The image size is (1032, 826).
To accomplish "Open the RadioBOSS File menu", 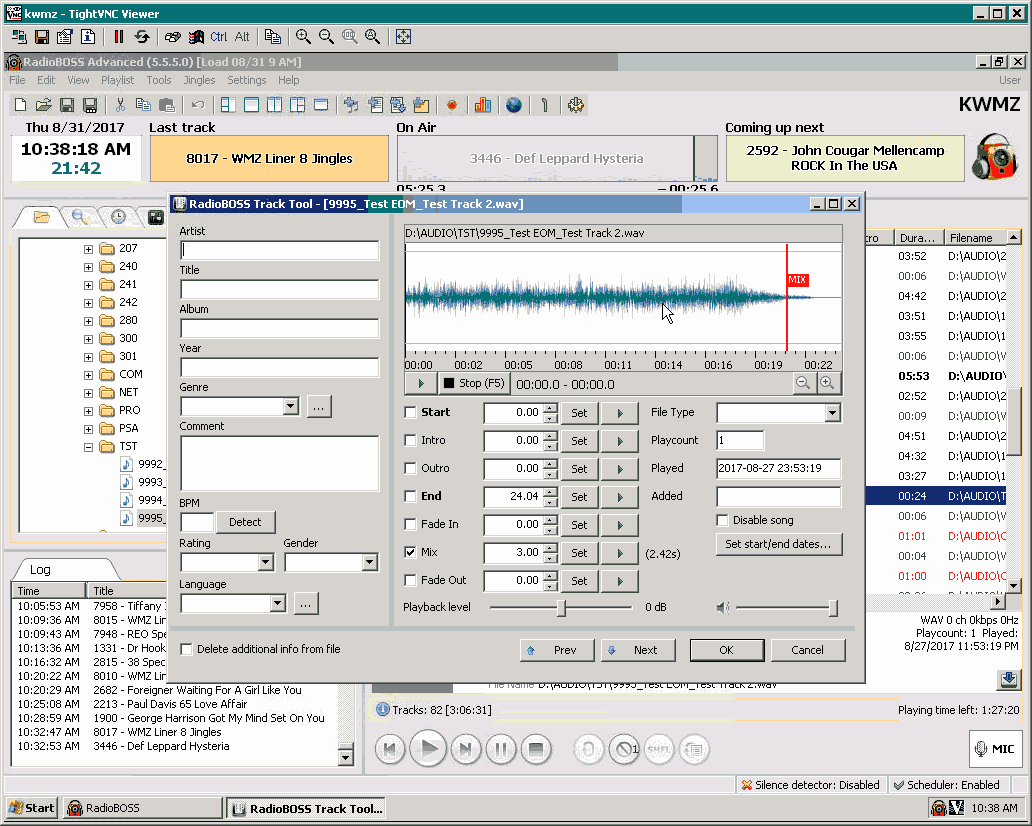I will [17, 80].
